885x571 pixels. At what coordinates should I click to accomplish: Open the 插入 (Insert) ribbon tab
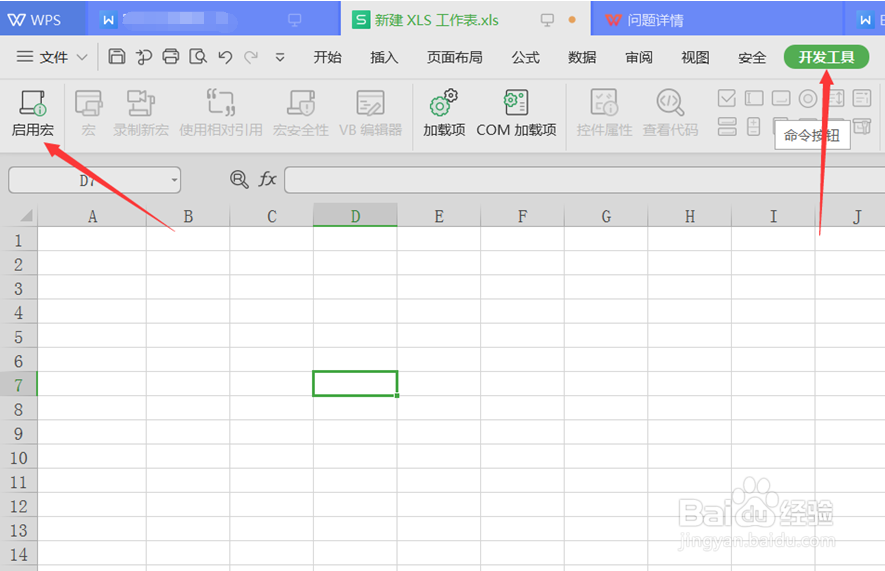pyautogui.click(x=384, y=57)
